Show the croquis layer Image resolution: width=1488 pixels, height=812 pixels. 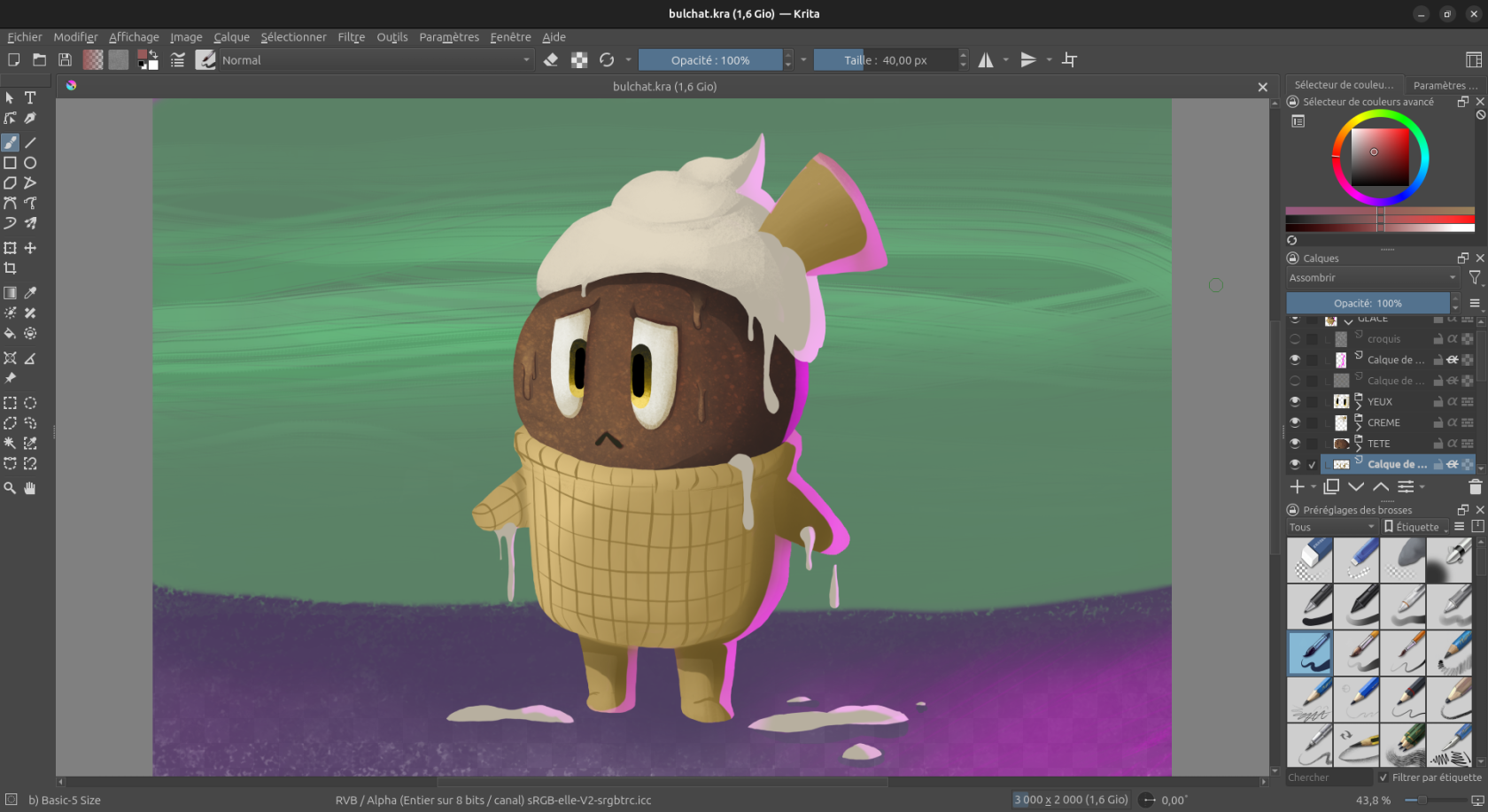tap(1295, 339)
